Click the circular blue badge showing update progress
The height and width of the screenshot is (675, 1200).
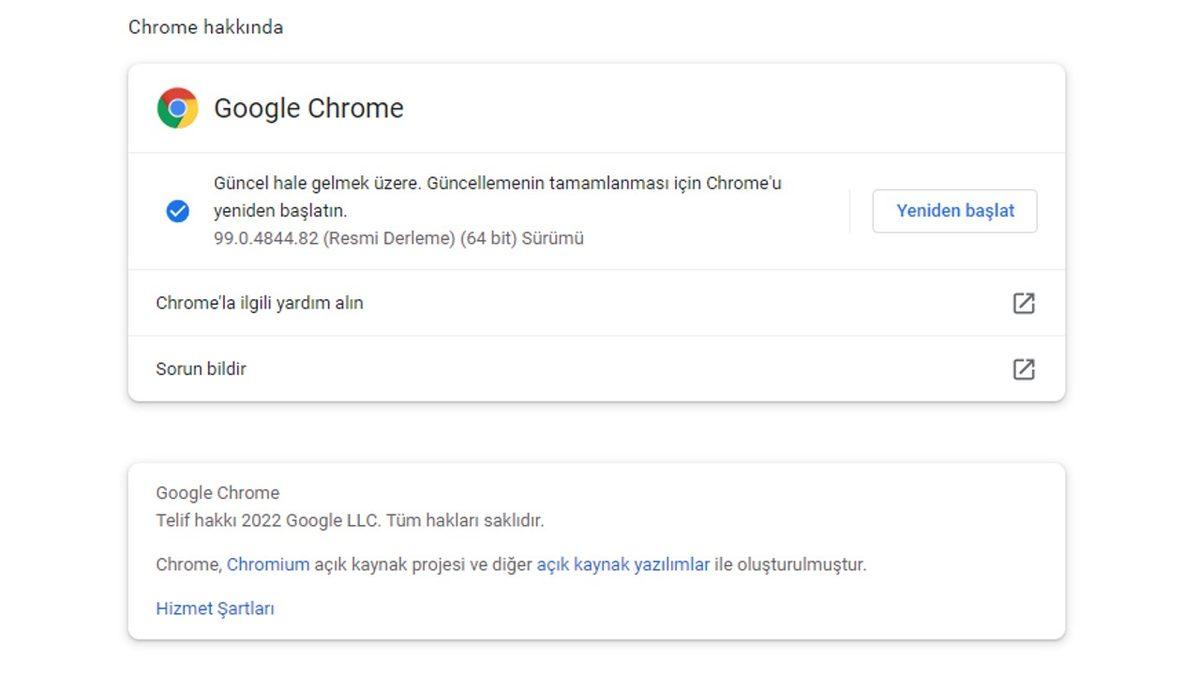(178, 210)
